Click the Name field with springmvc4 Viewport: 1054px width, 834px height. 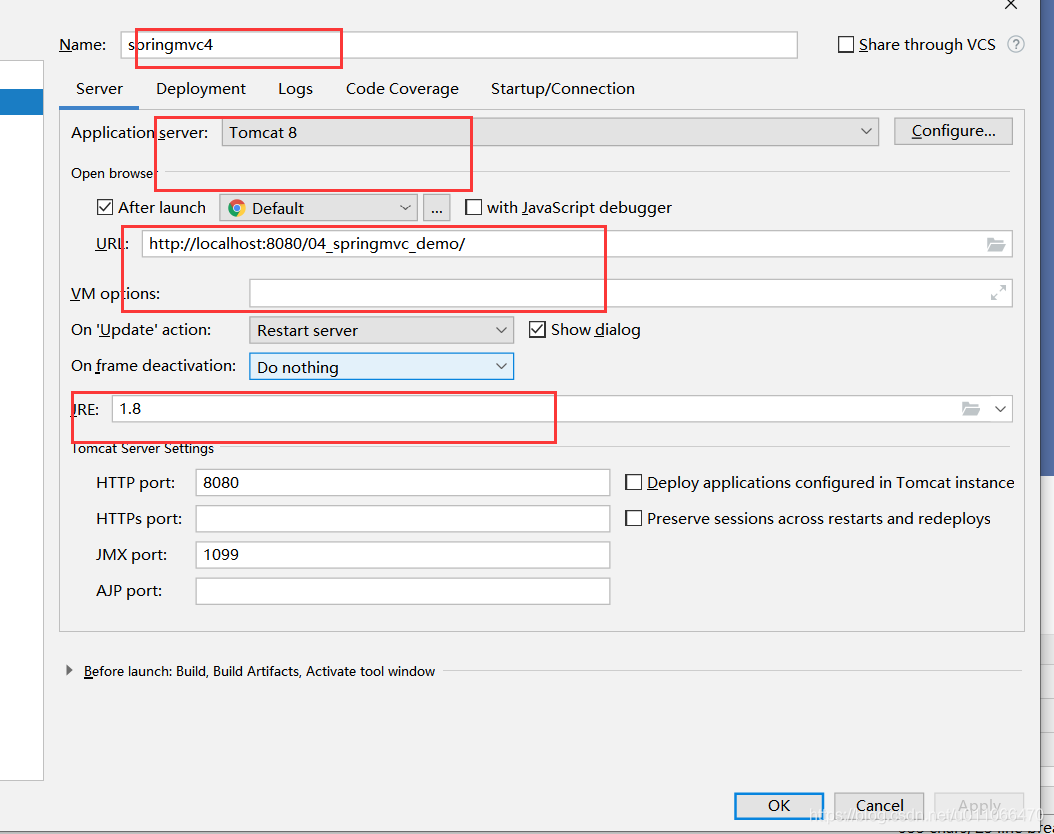tap(459, 45)
